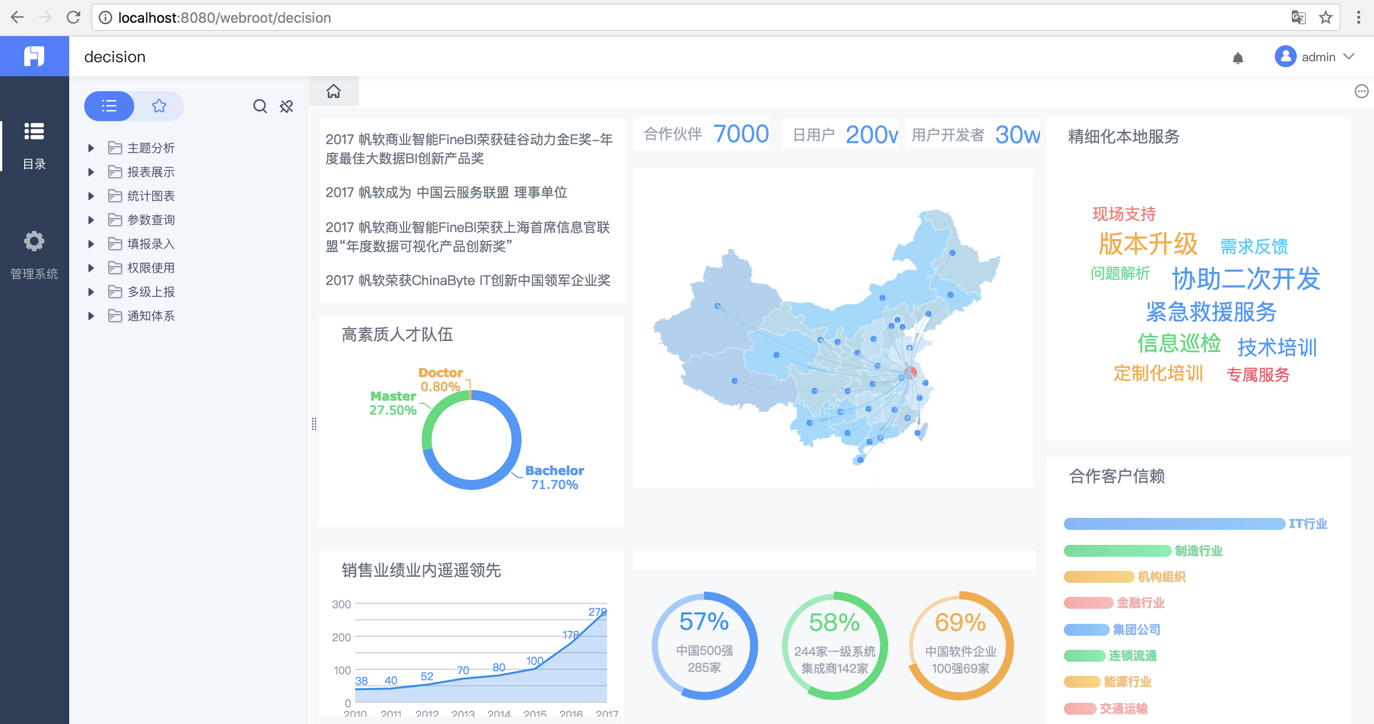
Task: Open the 中国云服务联盟 理事单位 news item
Action: tap(446, 192)
